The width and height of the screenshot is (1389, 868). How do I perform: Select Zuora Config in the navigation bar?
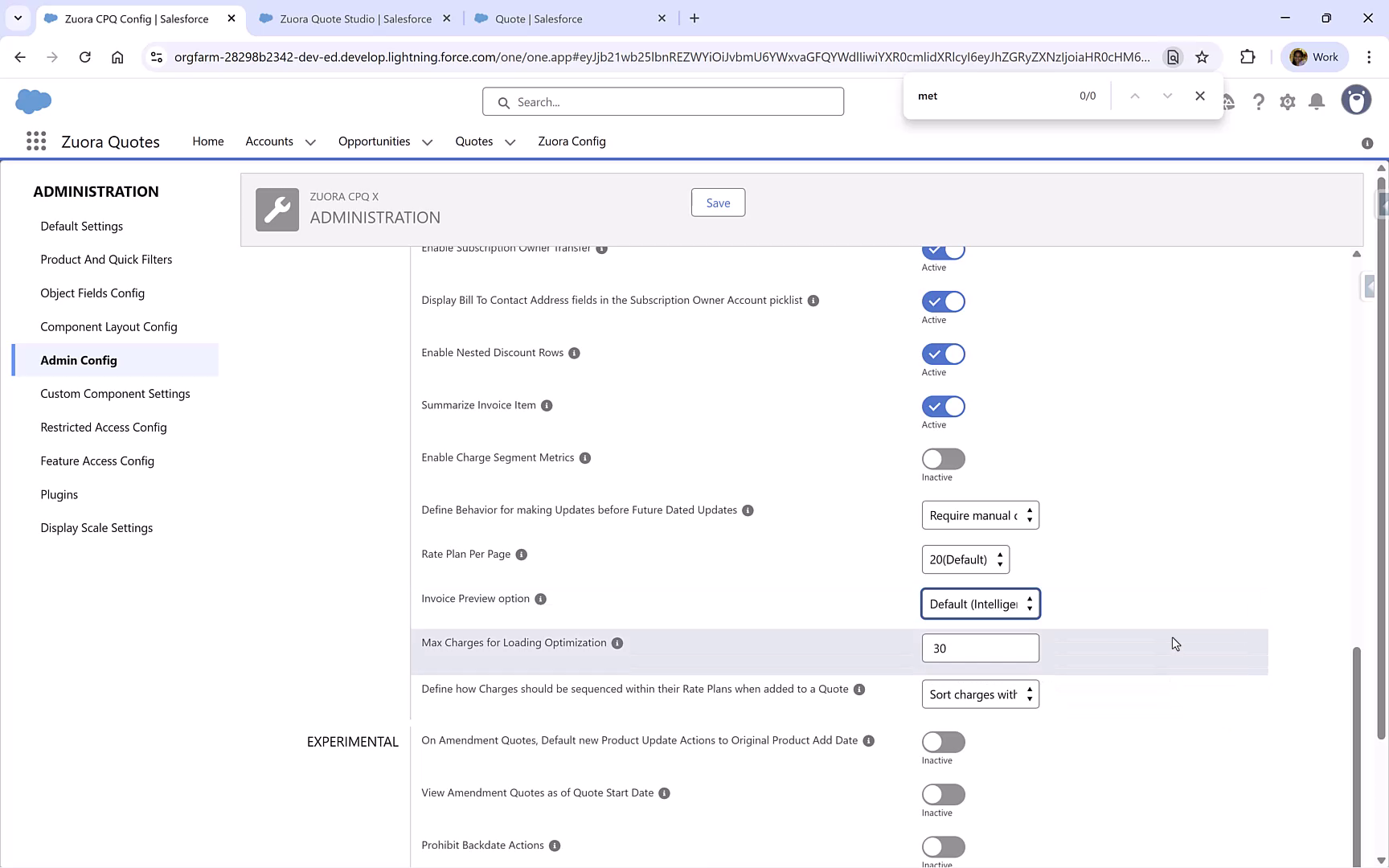tap(572, 141)
